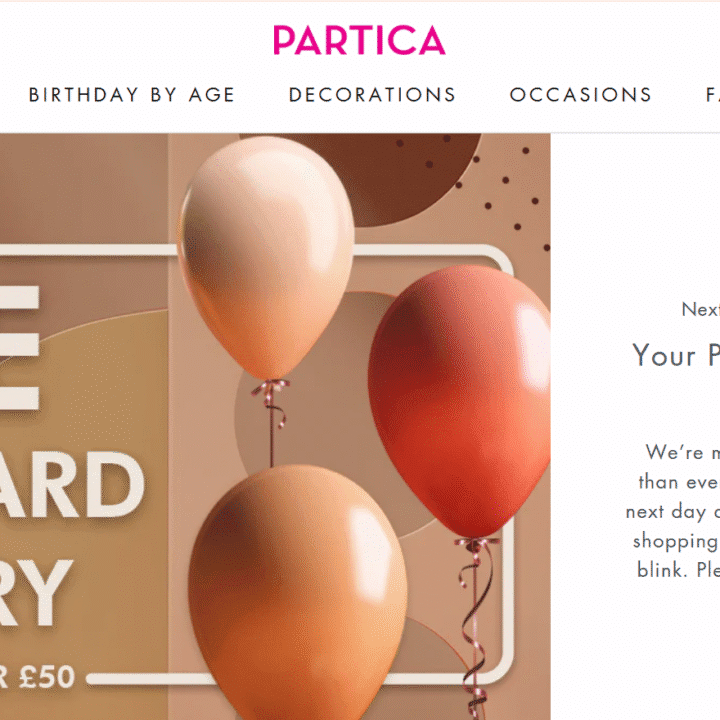Open the Decorations menu

pos(372,95)
